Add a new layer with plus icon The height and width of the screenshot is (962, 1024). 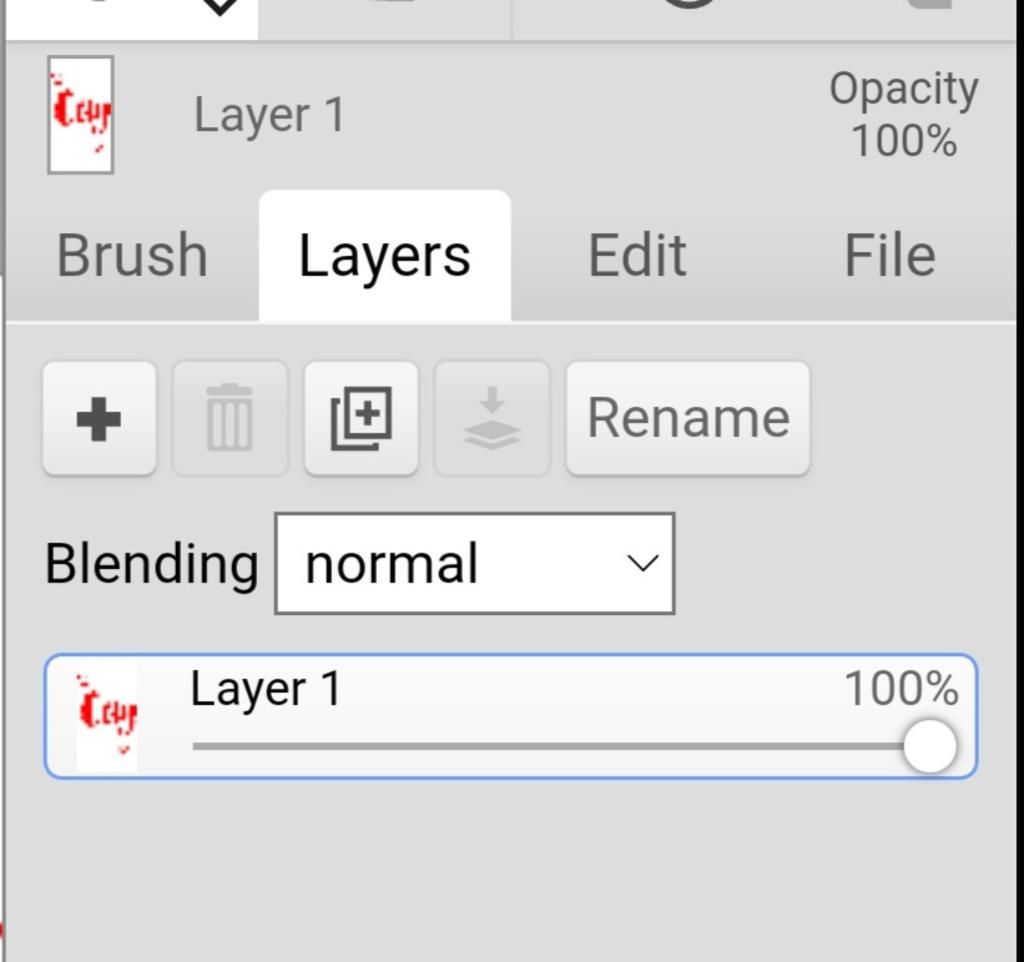click(x=99, y=419)
